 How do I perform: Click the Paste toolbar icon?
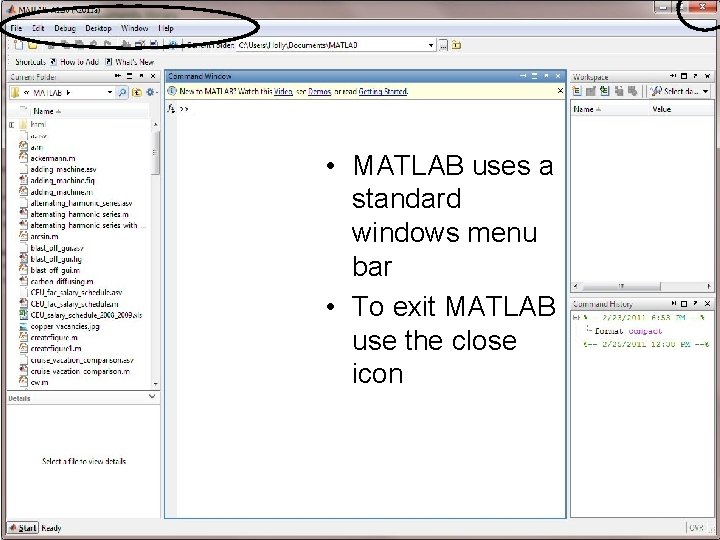pyautogui.click(x=79, y=45)
